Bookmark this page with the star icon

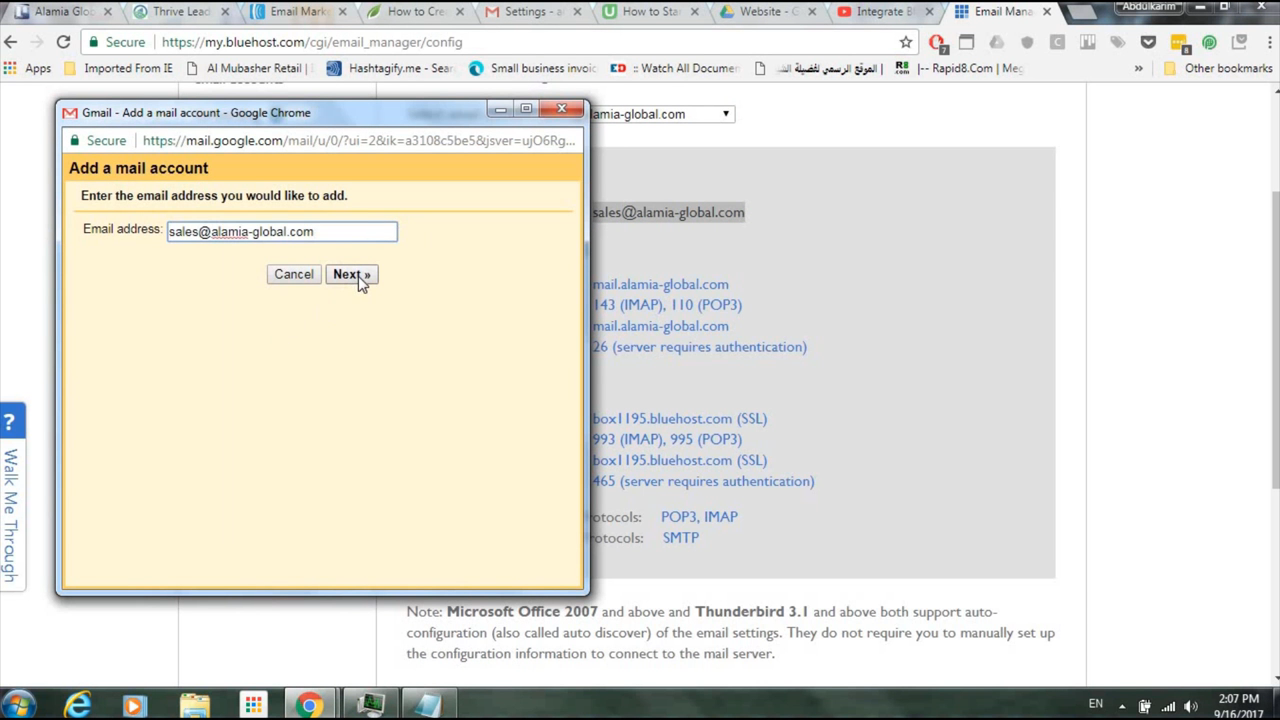pos(906,42)
